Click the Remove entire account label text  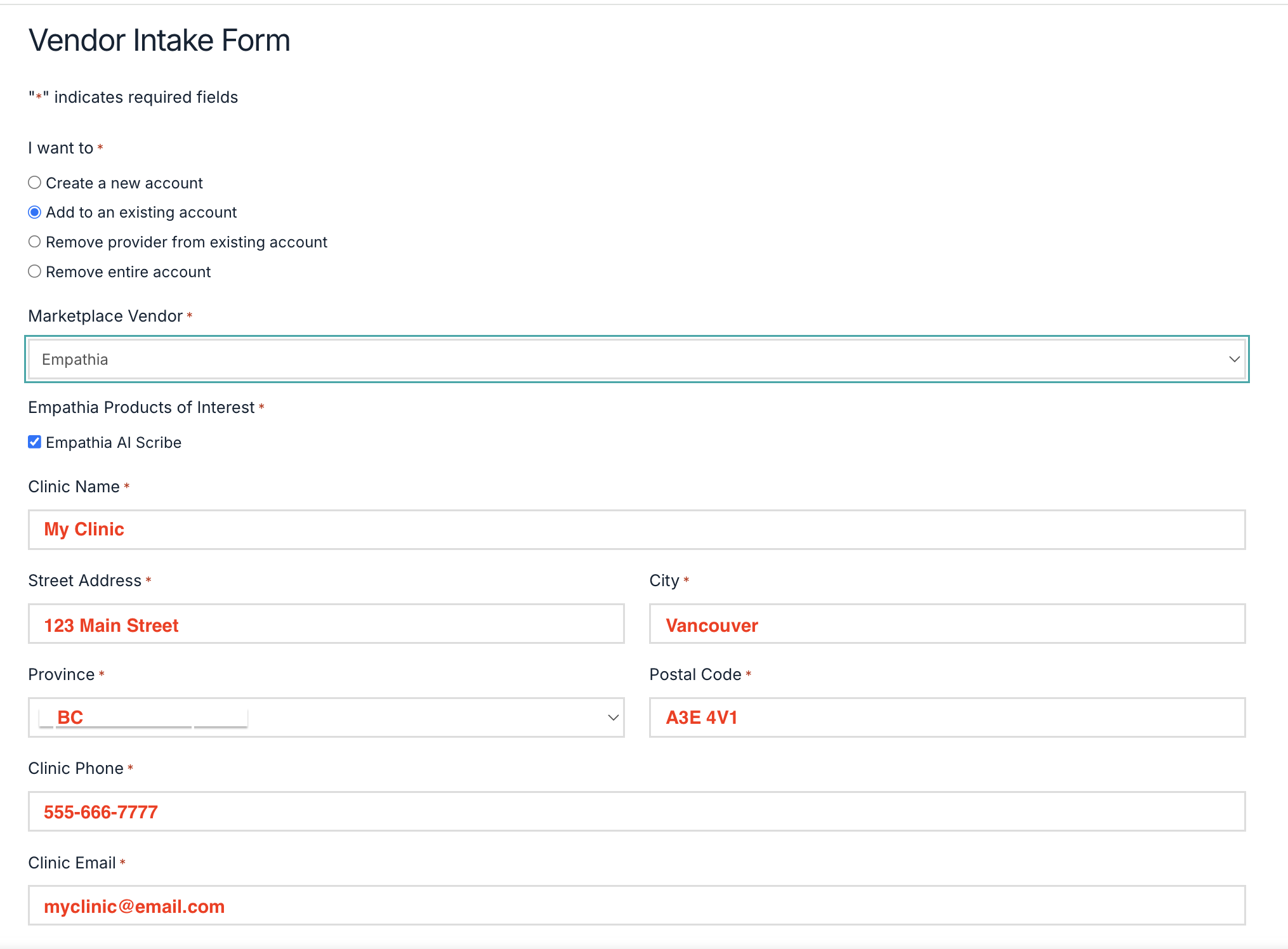128,272
